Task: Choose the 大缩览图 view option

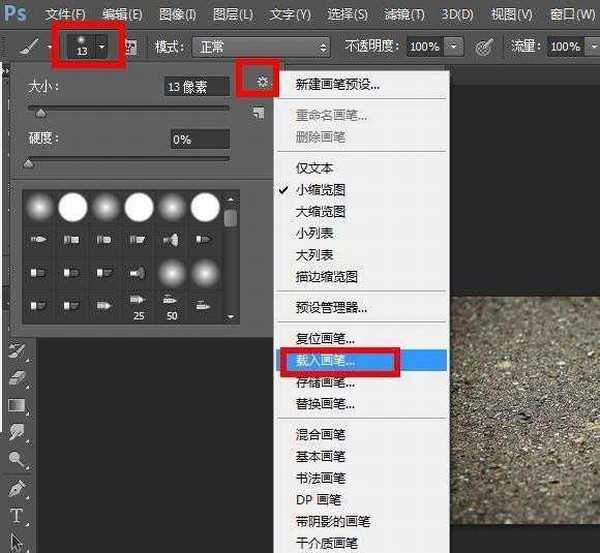Action: [320, 211]
